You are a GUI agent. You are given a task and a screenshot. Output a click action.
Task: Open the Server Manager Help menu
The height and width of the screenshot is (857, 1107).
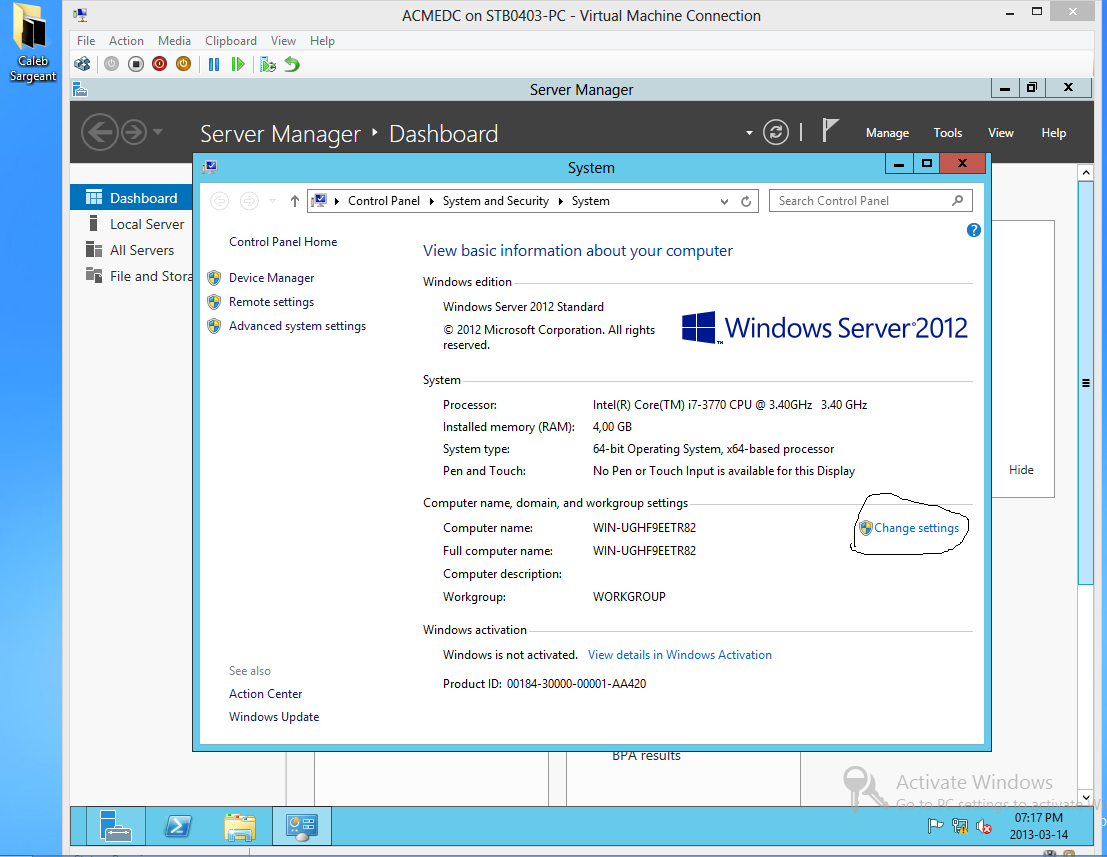(x=1053, y=133)
